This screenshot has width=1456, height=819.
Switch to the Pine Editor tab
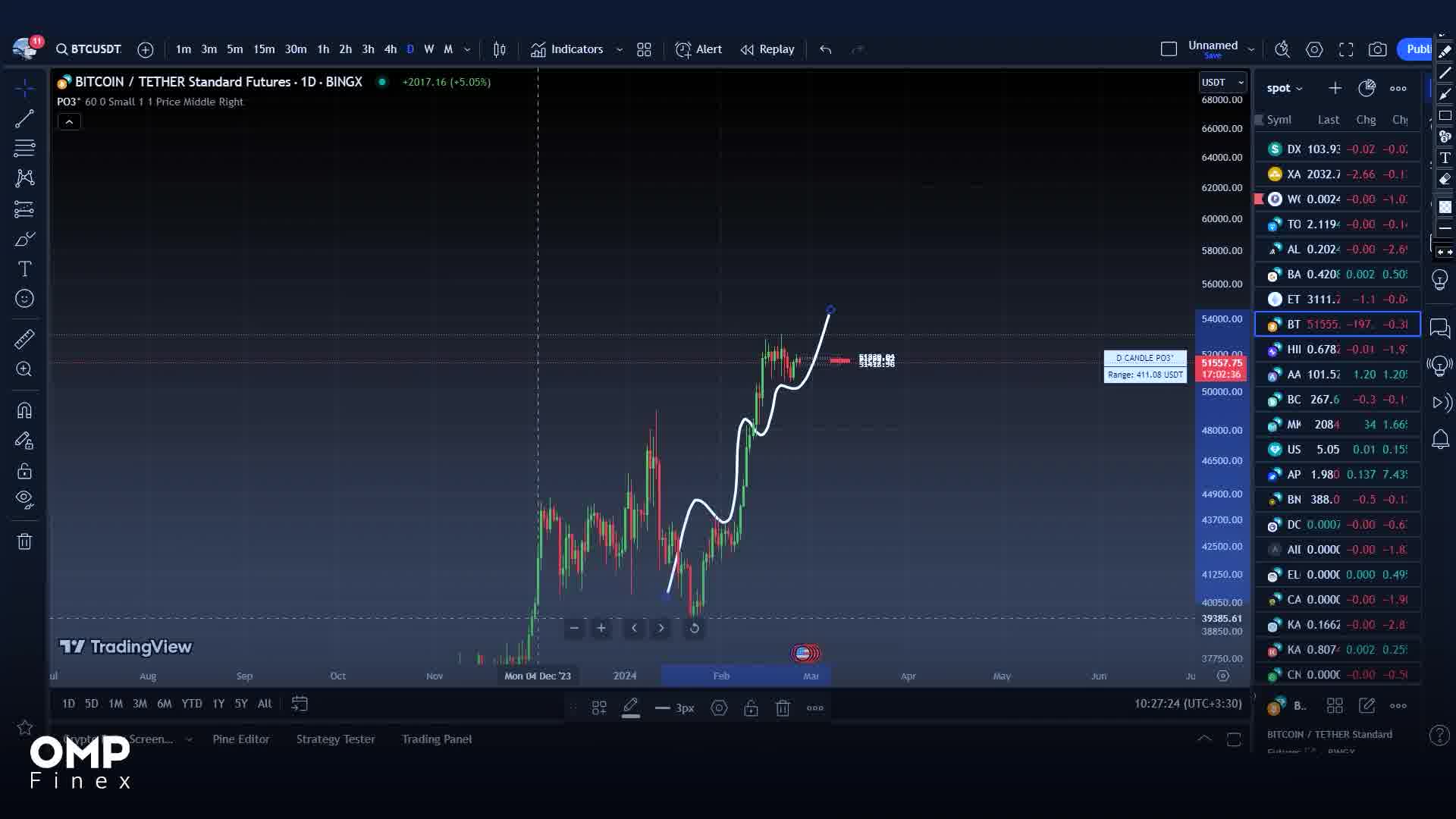tap(240, 739)
